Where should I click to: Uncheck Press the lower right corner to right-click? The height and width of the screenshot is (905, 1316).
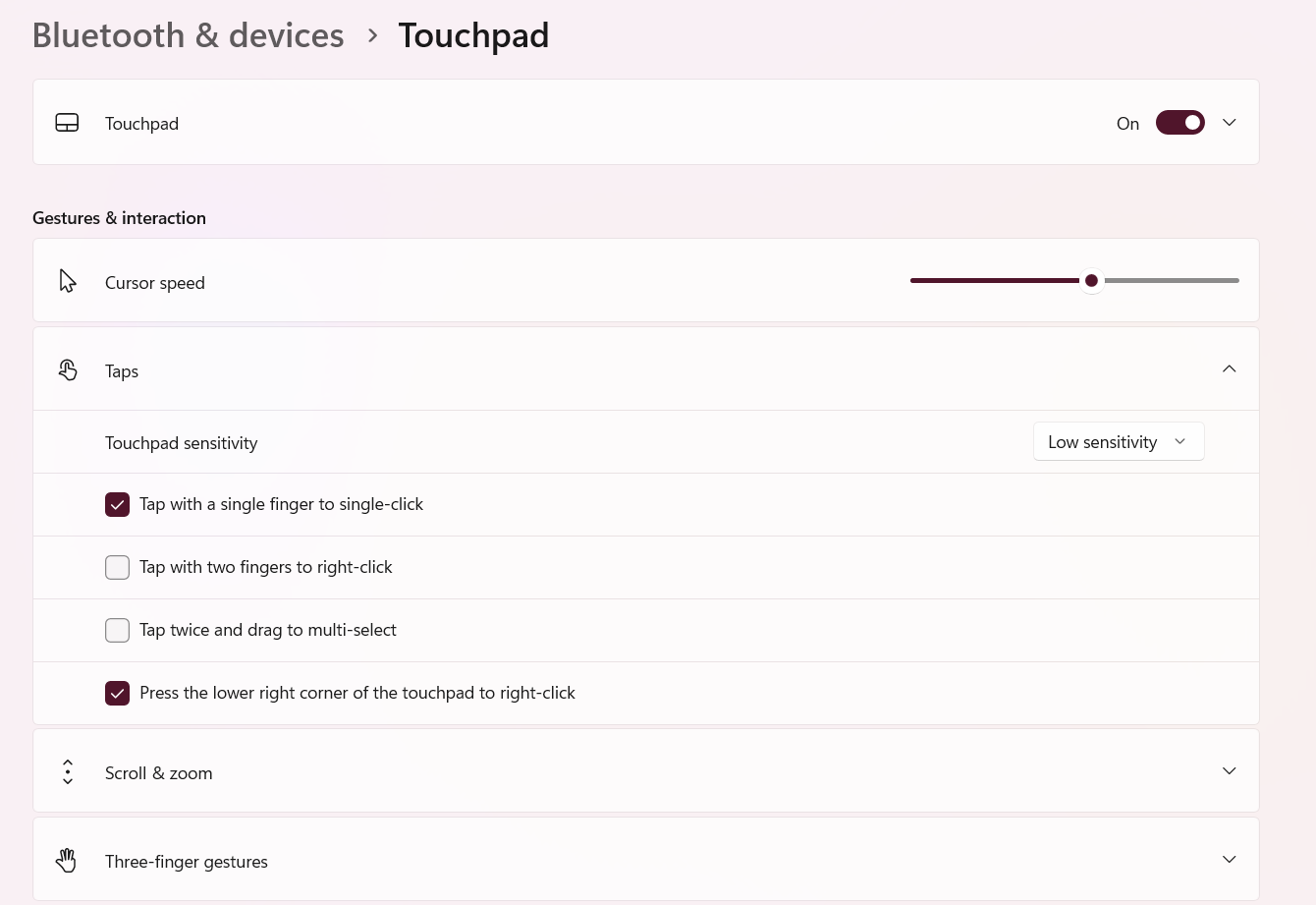(117, 694)
